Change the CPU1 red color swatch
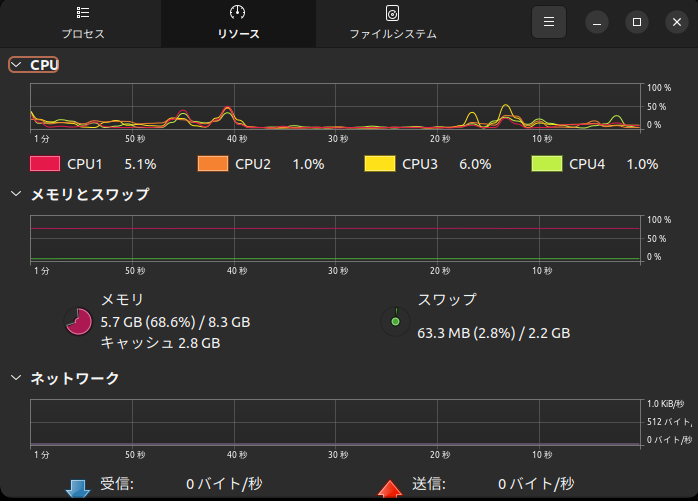Viewport: 698px width, 501px height. click(45, 164)
